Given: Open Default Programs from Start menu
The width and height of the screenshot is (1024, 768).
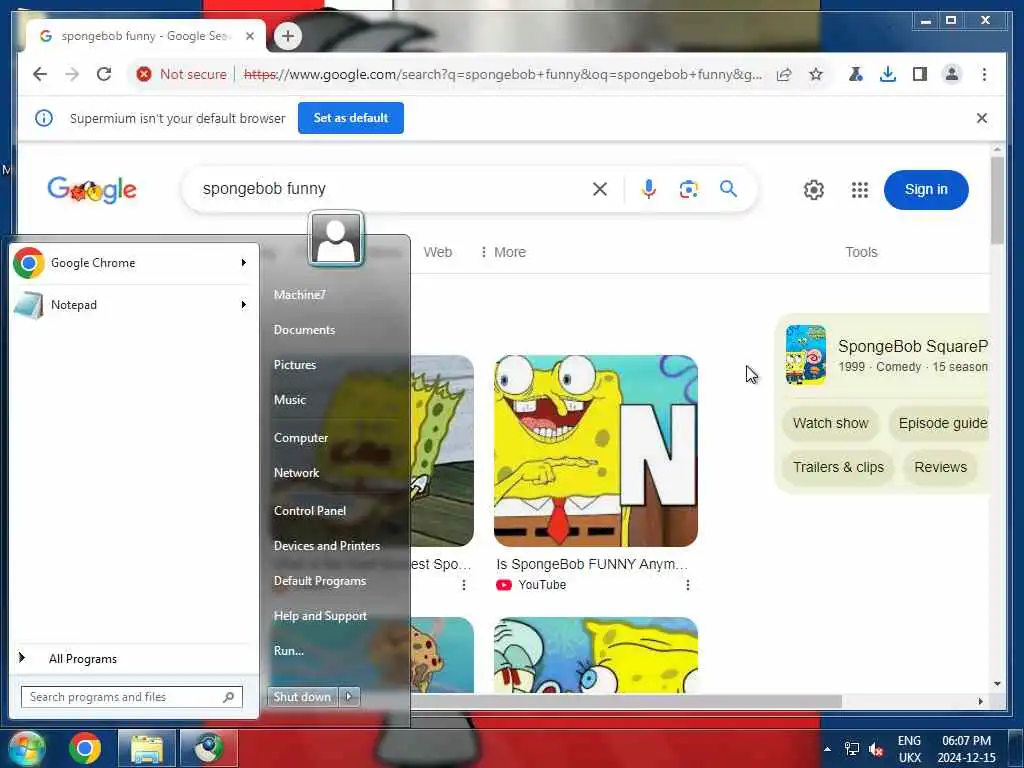Looking at the screenshot, I should point(320,581).
